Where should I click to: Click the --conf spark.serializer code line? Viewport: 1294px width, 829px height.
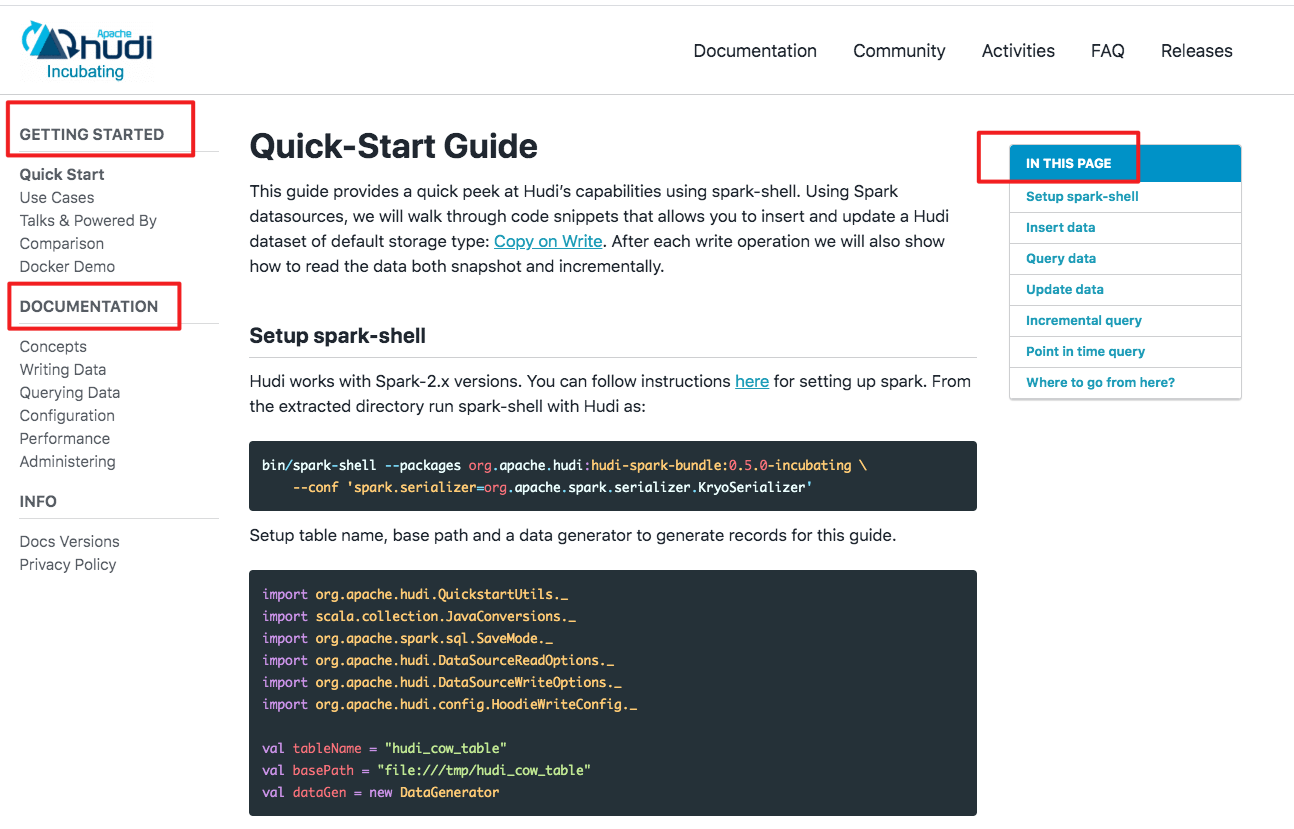point(552,487)
